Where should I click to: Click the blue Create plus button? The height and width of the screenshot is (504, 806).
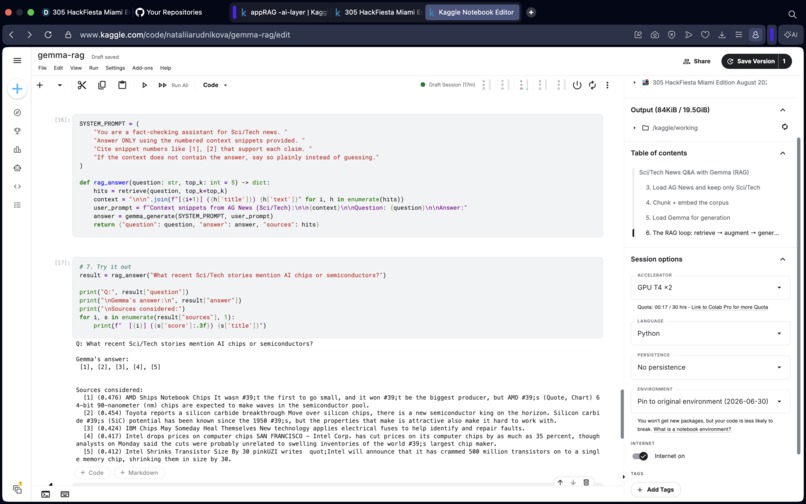point(17,89)
